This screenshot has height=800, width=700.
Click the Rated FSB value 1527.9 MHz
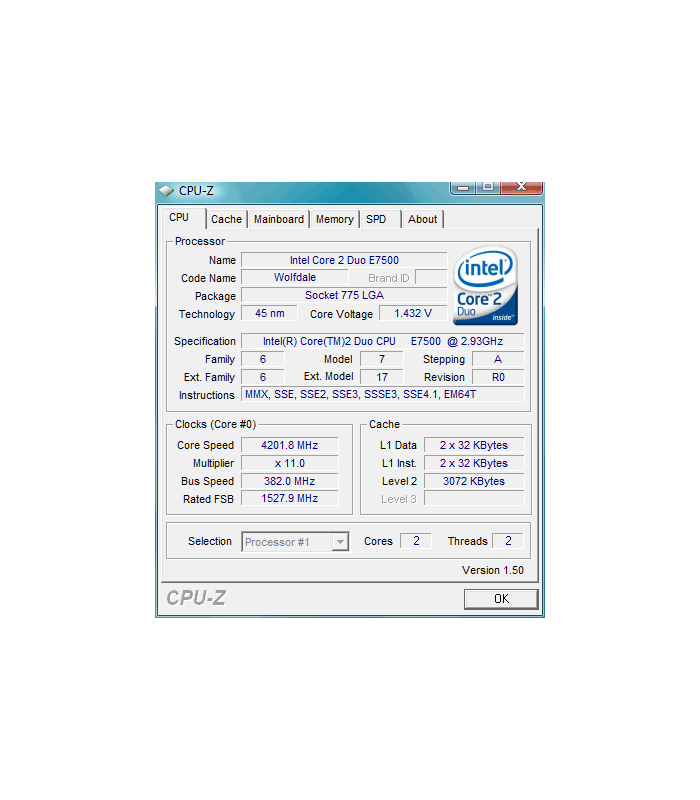pos(290,498)
